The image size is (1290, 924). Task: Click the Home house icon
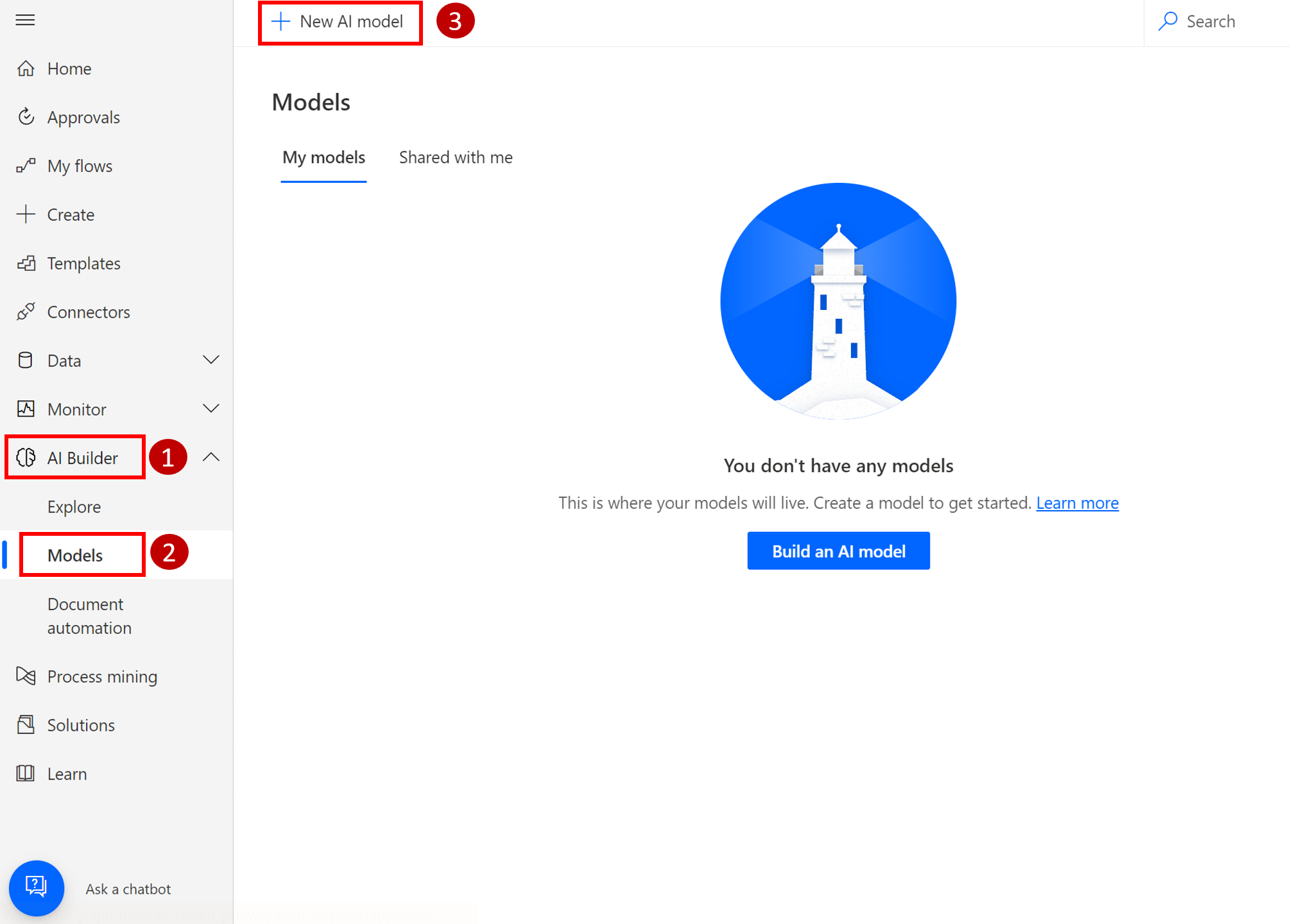click(26, 68)
